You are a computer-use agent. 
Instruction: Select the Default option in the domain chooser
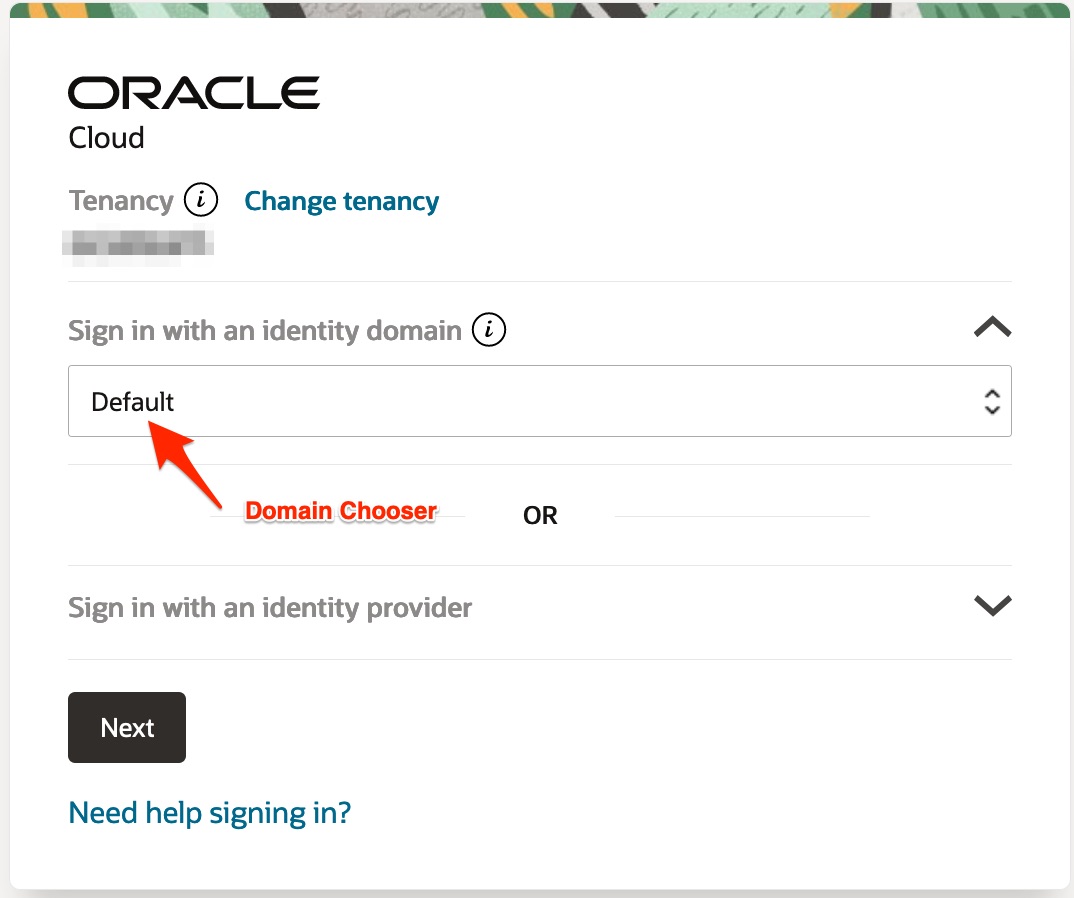point(131,401)
